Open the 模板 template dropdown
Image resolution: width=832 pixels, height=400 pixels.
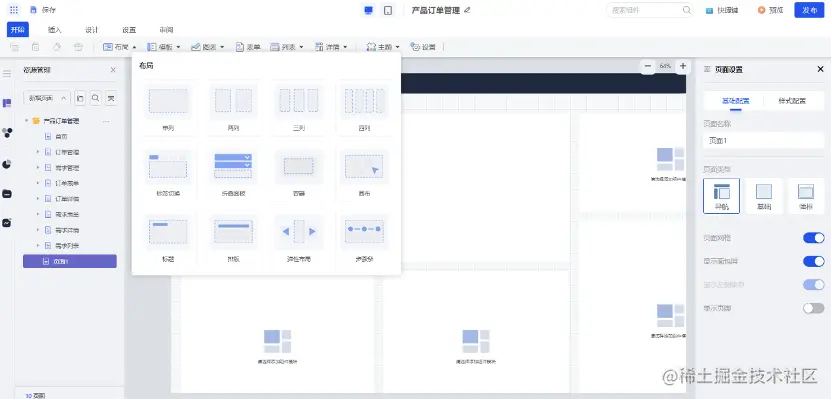point(164,47)
